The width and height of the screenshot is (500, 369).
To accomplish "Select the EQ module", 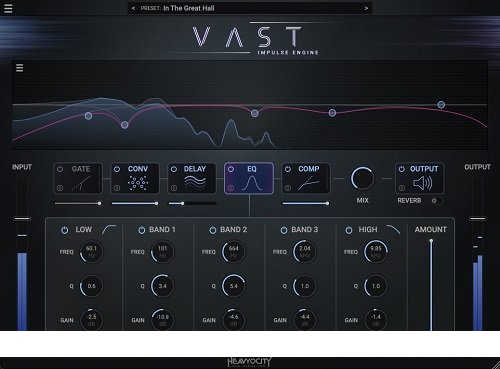I will point(249,178).
